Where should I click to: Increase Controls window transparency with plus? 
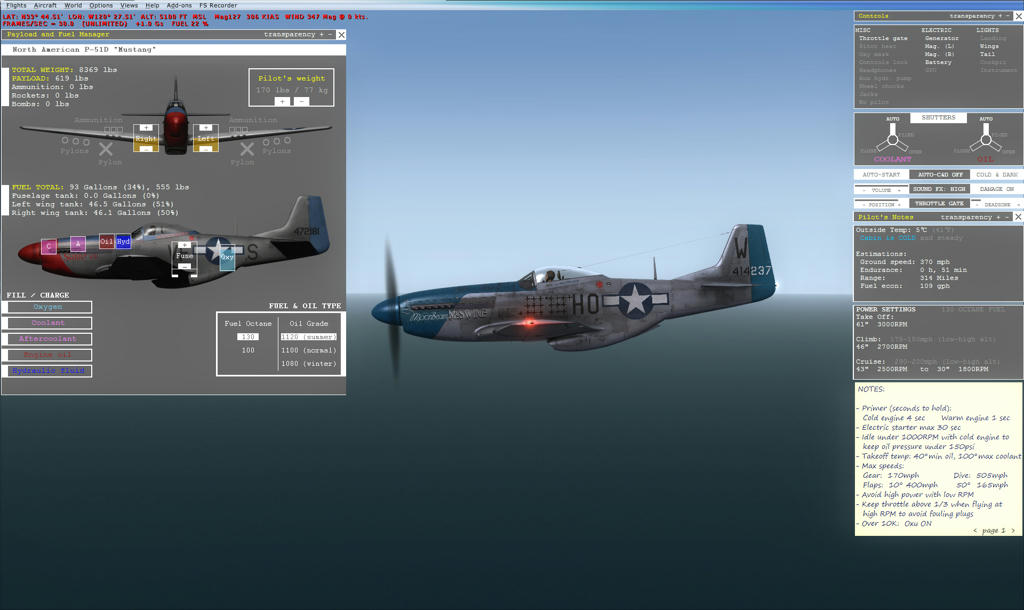(999, 16)
